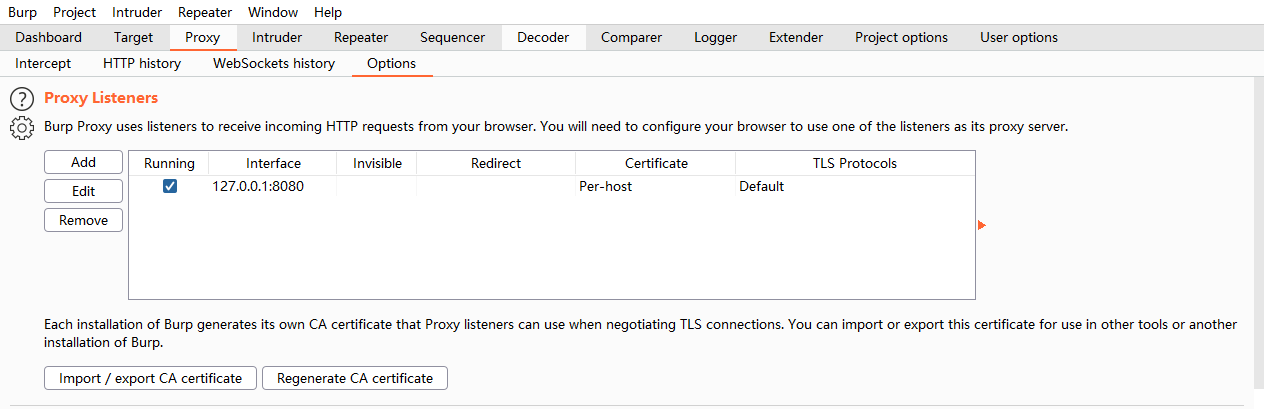Viewport: 1264px width, 409px height.
Task: Click the Proxy Listeners help question-mark icon
Action: click(21, 99)
